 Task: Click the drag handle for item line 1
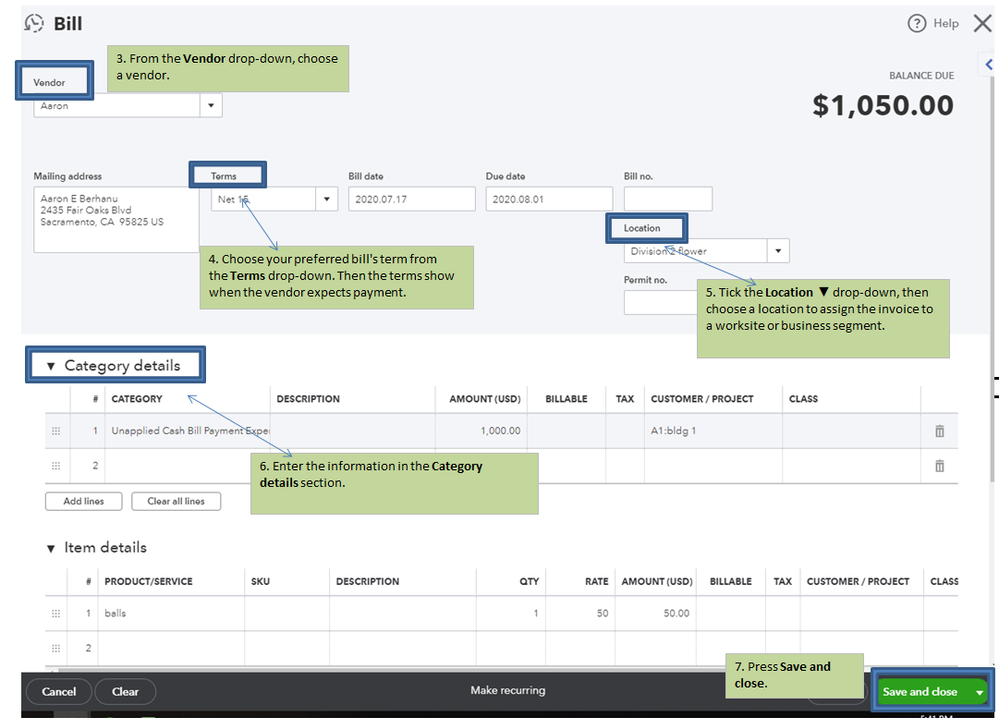(56, 613)
